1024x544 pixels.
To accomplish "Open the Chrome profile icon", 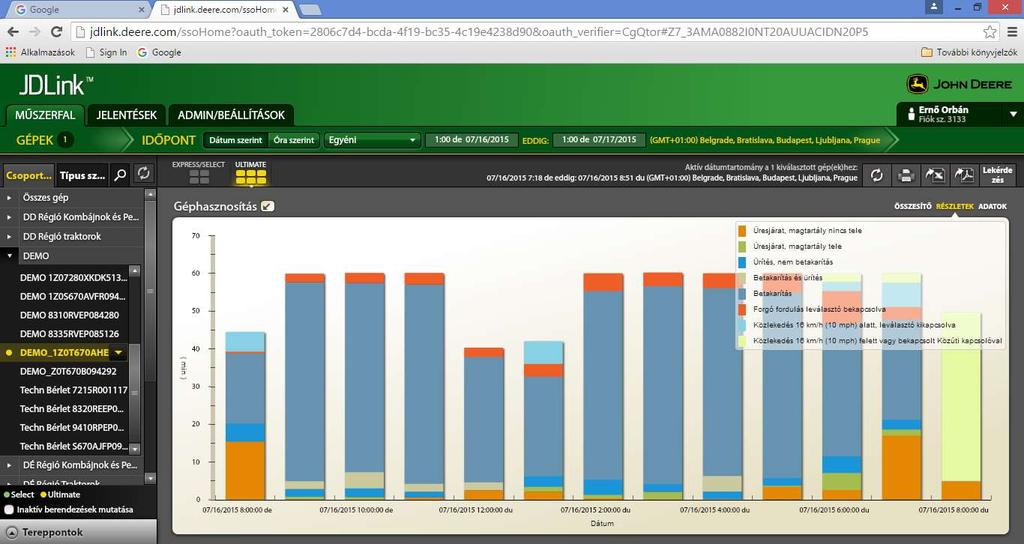I will 934,7.
